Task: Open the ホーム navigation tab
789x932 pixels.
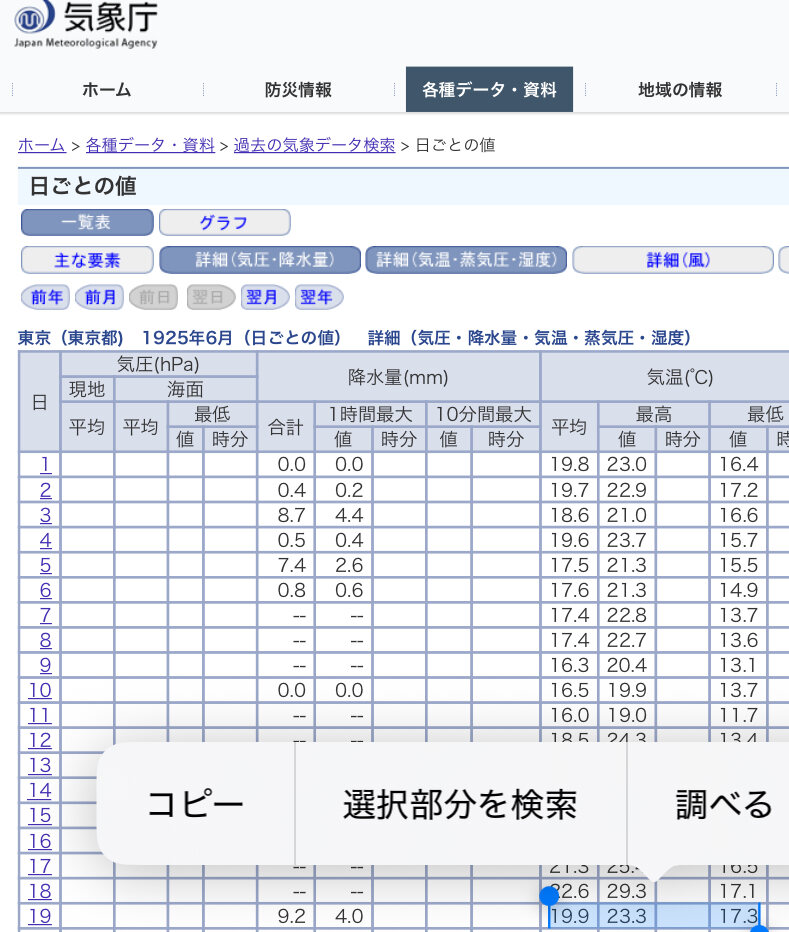Action: pyautogui.click(x=106, y=90)
